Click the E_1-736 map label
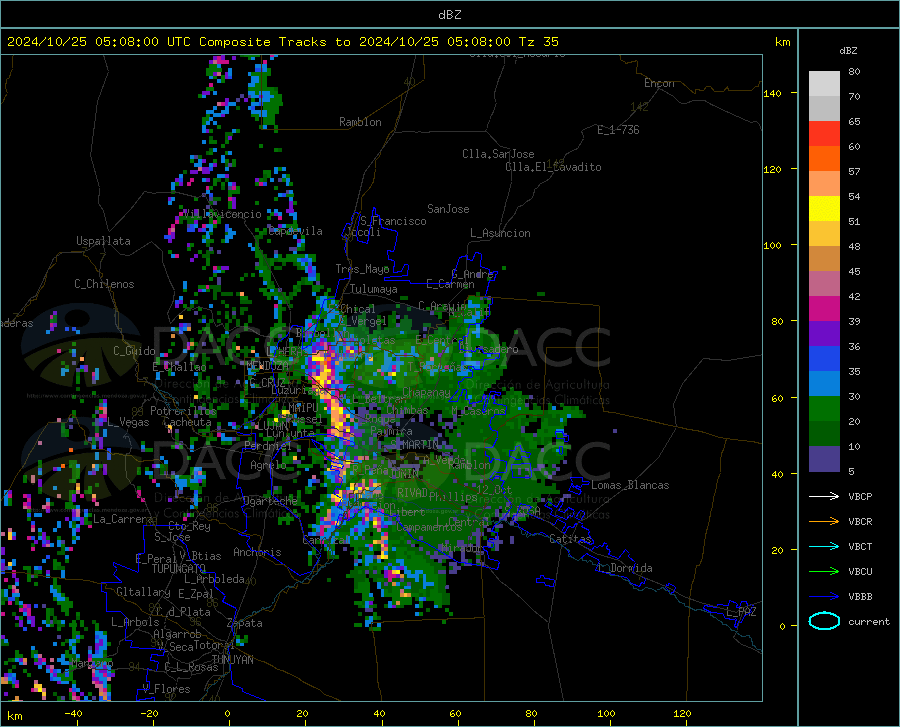The height and width of the screenshot is (727, 900). 618,130
